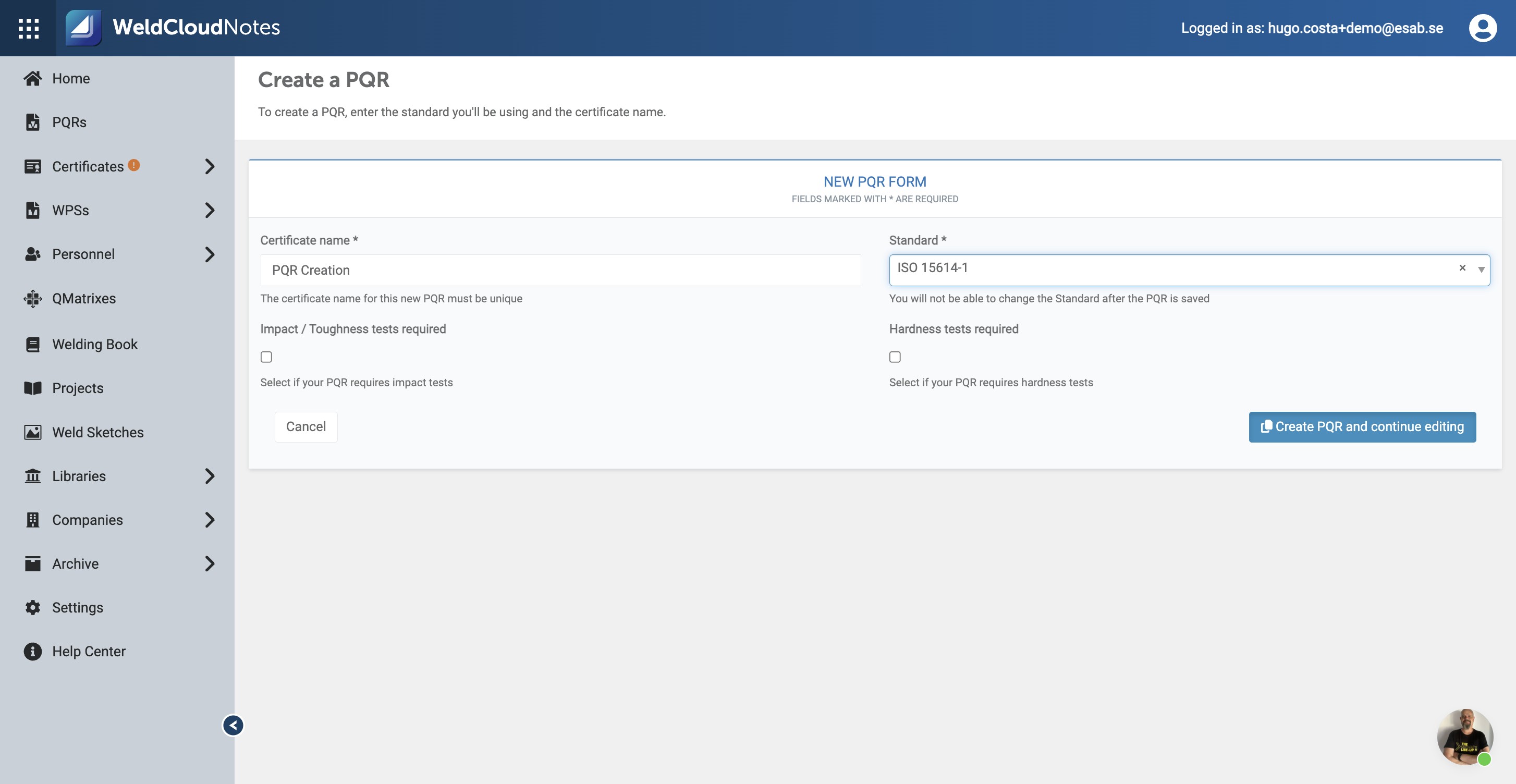Collapse the sidebar with round arrow button
Screen dimensions: 1516x784
(x=233, y=725)
